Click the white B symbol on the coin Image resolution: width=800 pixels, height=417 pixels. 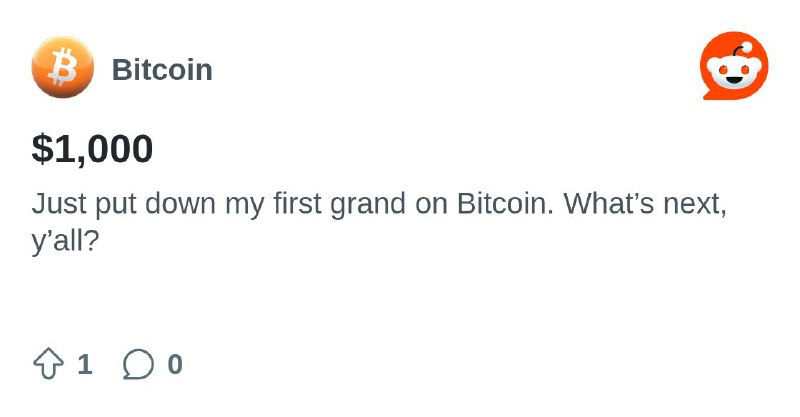pyautogui.click(x=62, y=67)
